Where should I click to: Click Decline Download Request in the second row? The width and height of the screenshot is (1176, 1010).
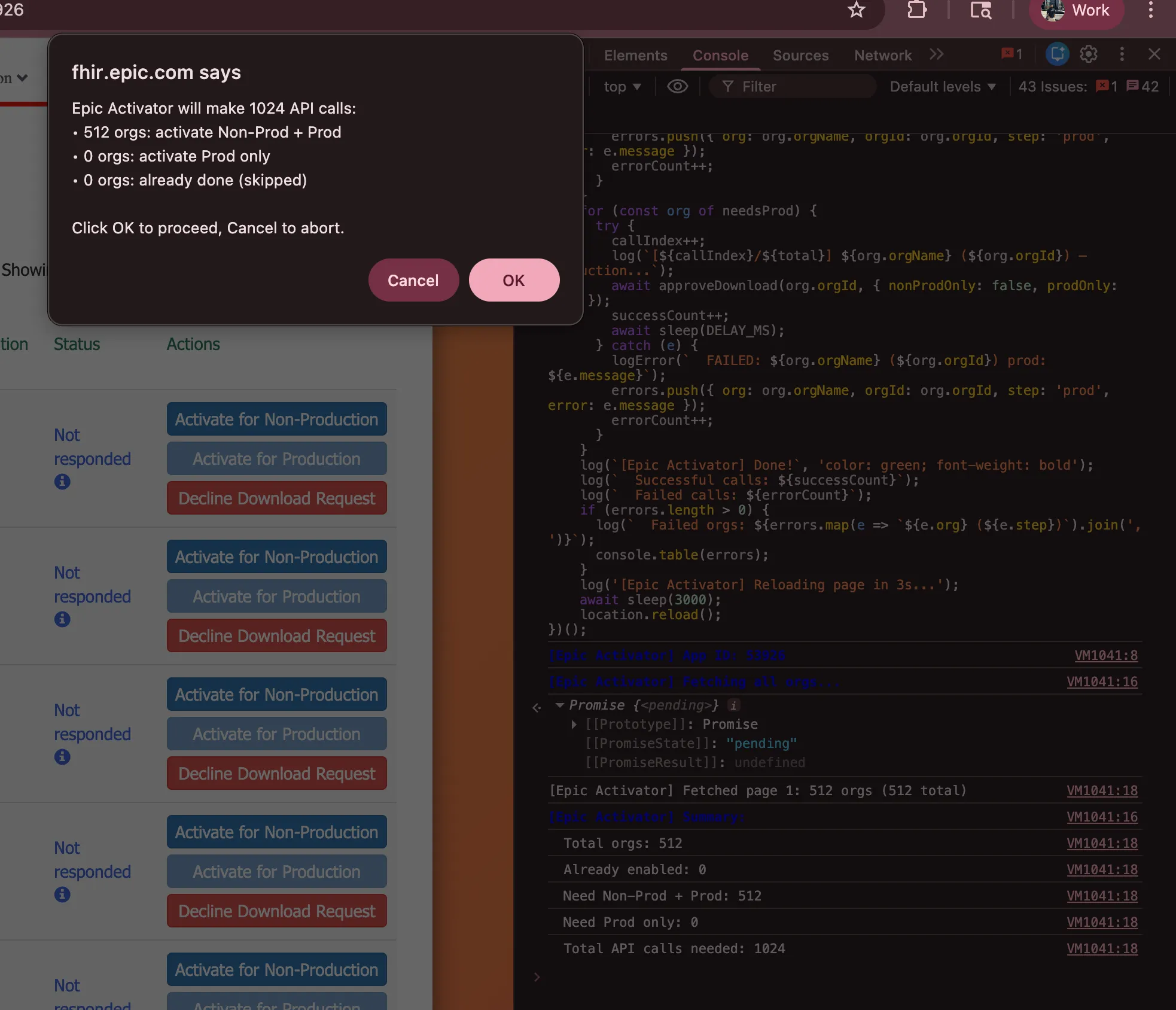point(276,635)
